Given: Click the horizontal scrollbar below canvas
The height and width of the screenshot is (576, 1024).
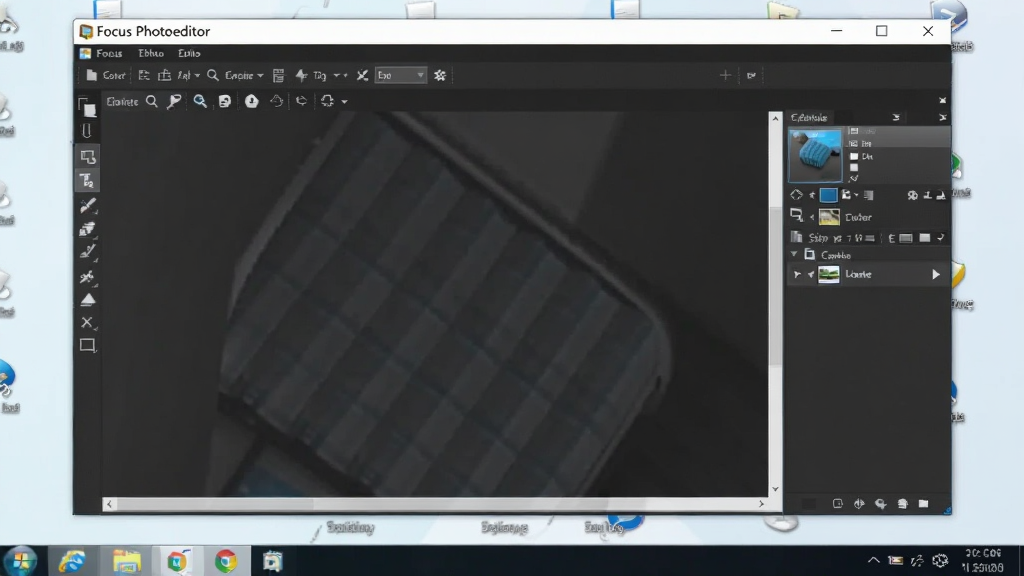Looking at the screenshot, I should click(x=435, y=504).
